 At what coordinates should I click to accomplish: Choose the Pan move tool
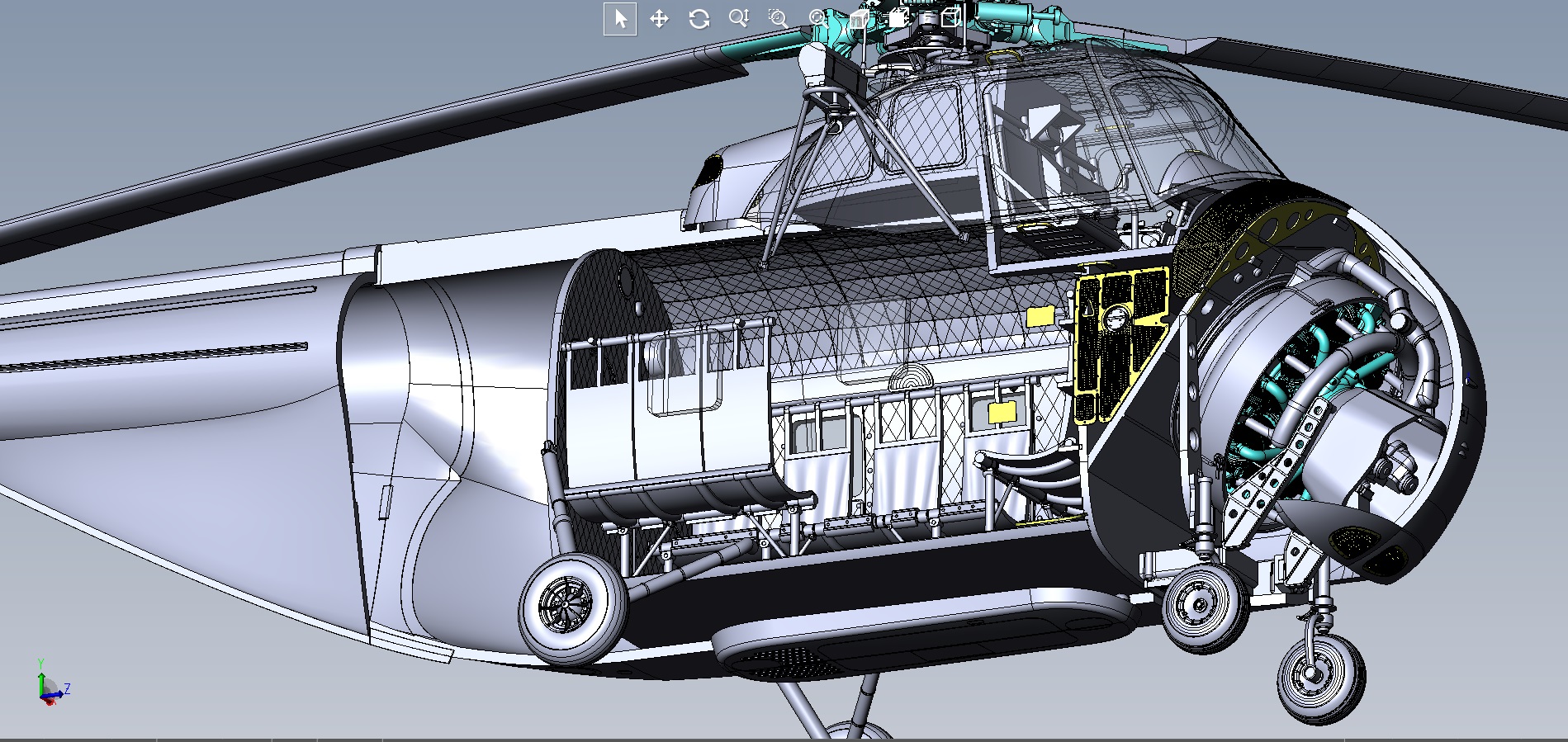[659, 19]
